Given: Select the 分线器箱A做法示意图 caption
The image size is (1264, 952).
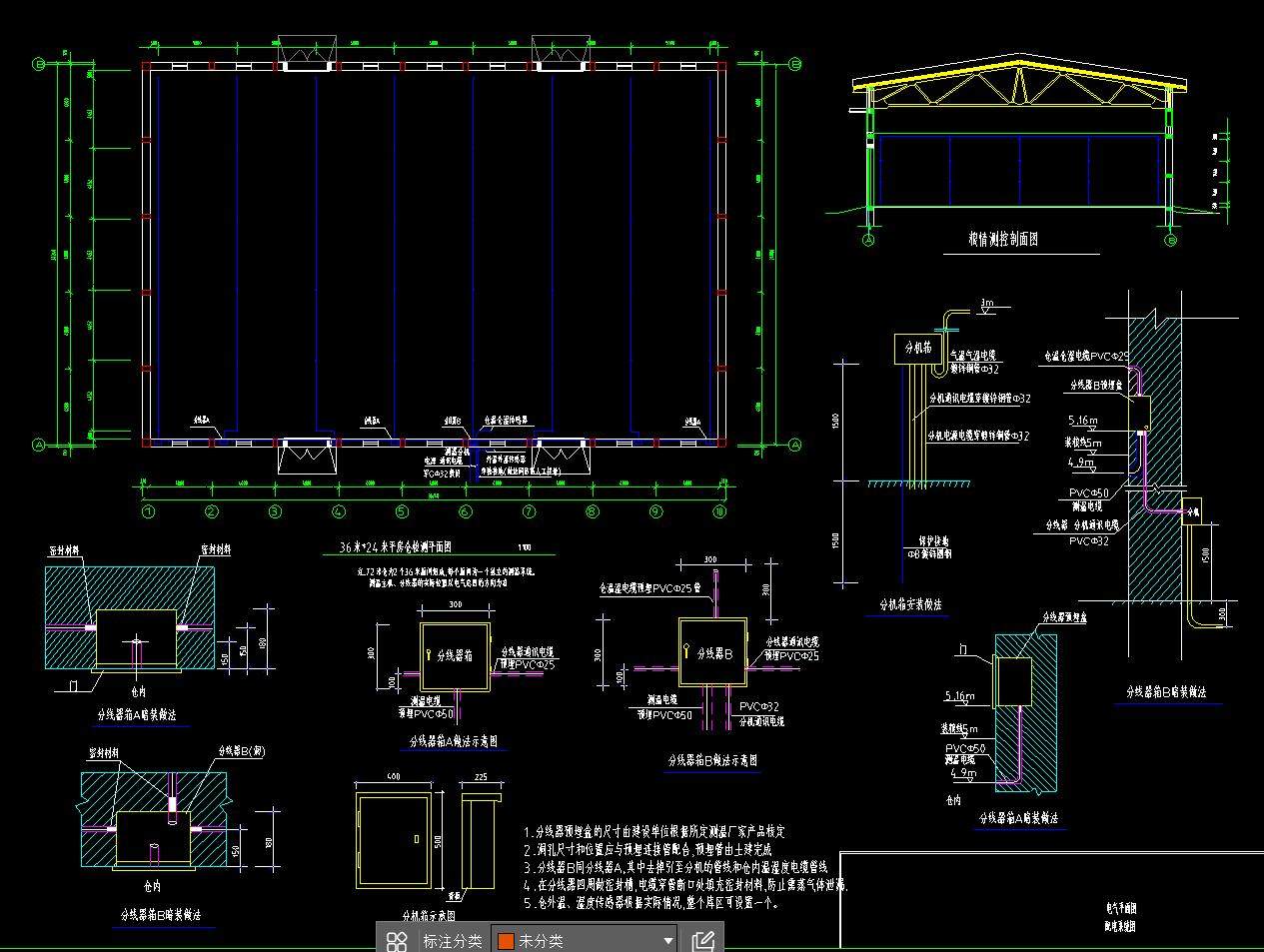Looking at the screenshot, I should pyautogui.click(x=453, y=742).
